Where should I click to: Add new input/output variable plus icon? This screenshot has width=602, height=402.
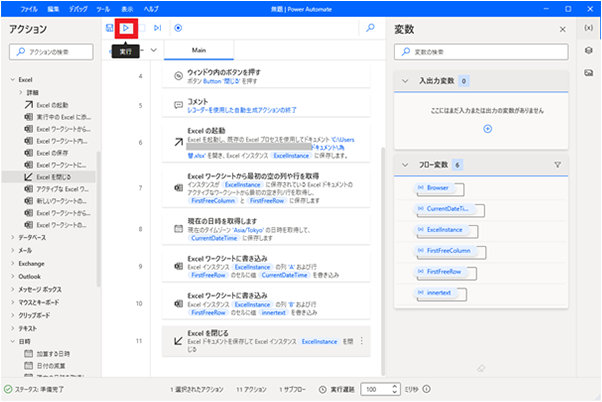[488, 129]
